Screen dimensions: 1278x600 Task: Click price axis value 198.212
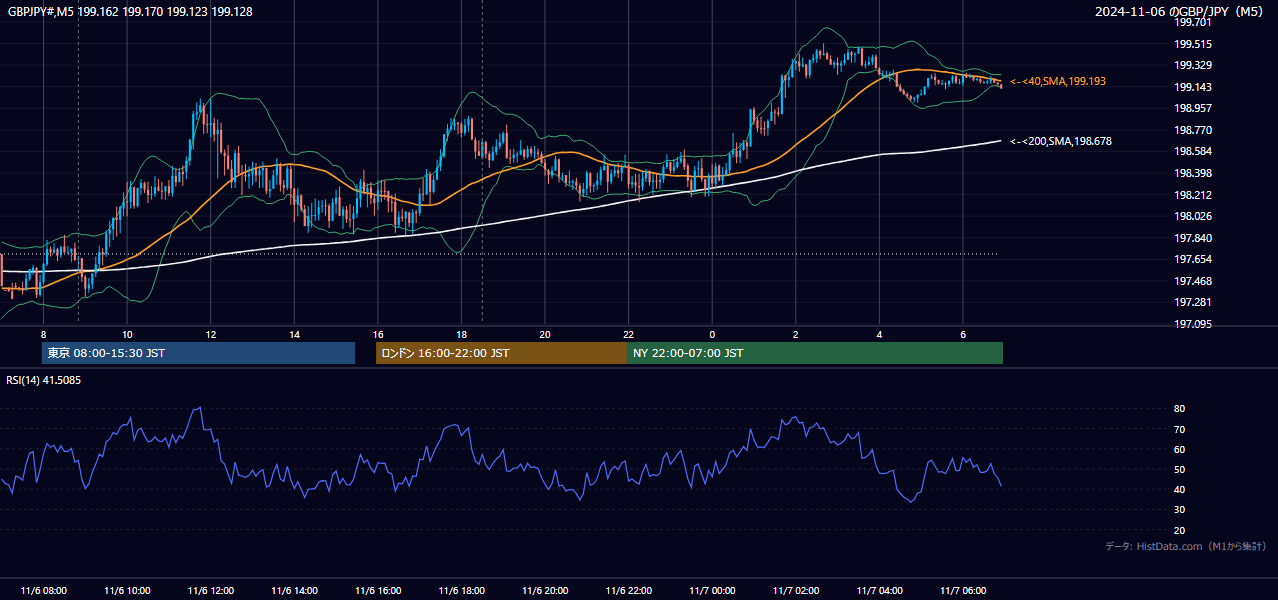[1193, 195]
